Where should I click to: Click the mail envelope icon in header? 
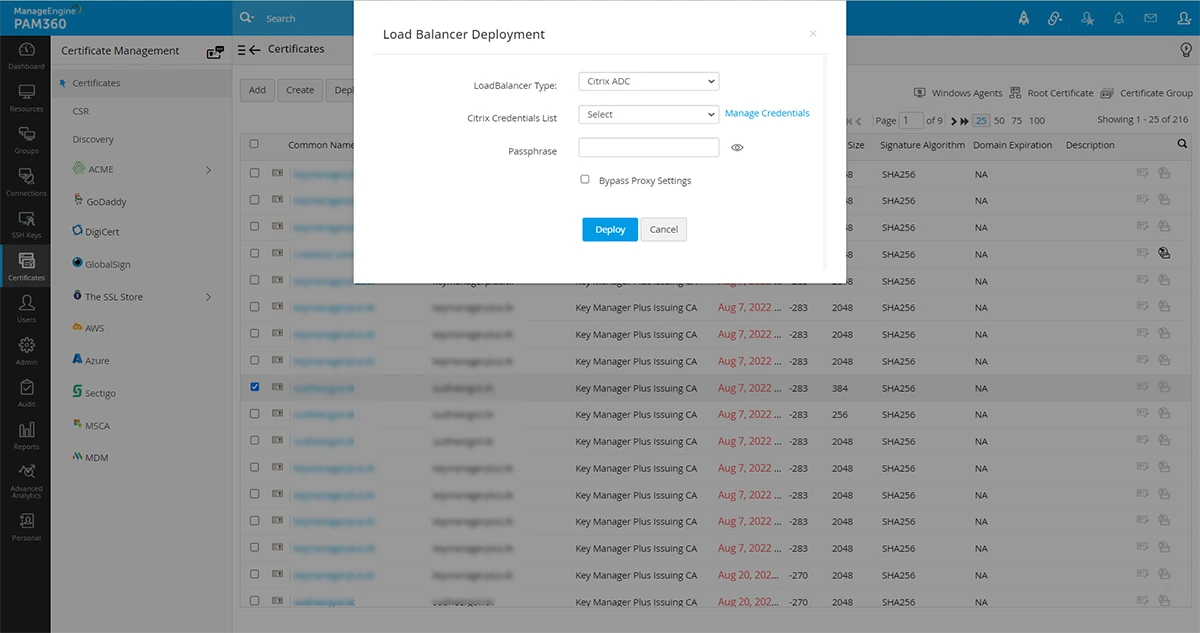coord(1151,18)
